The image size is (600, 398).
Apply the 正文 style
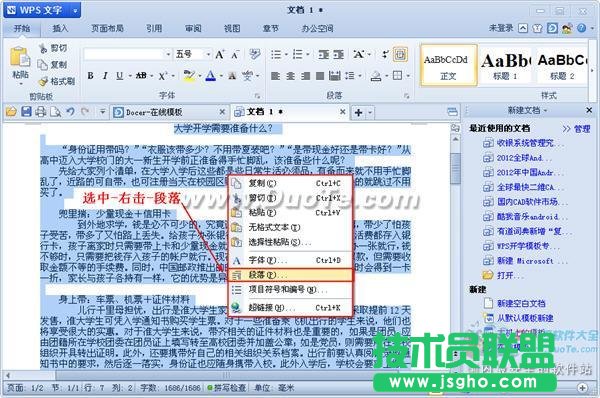click(448, 65)
